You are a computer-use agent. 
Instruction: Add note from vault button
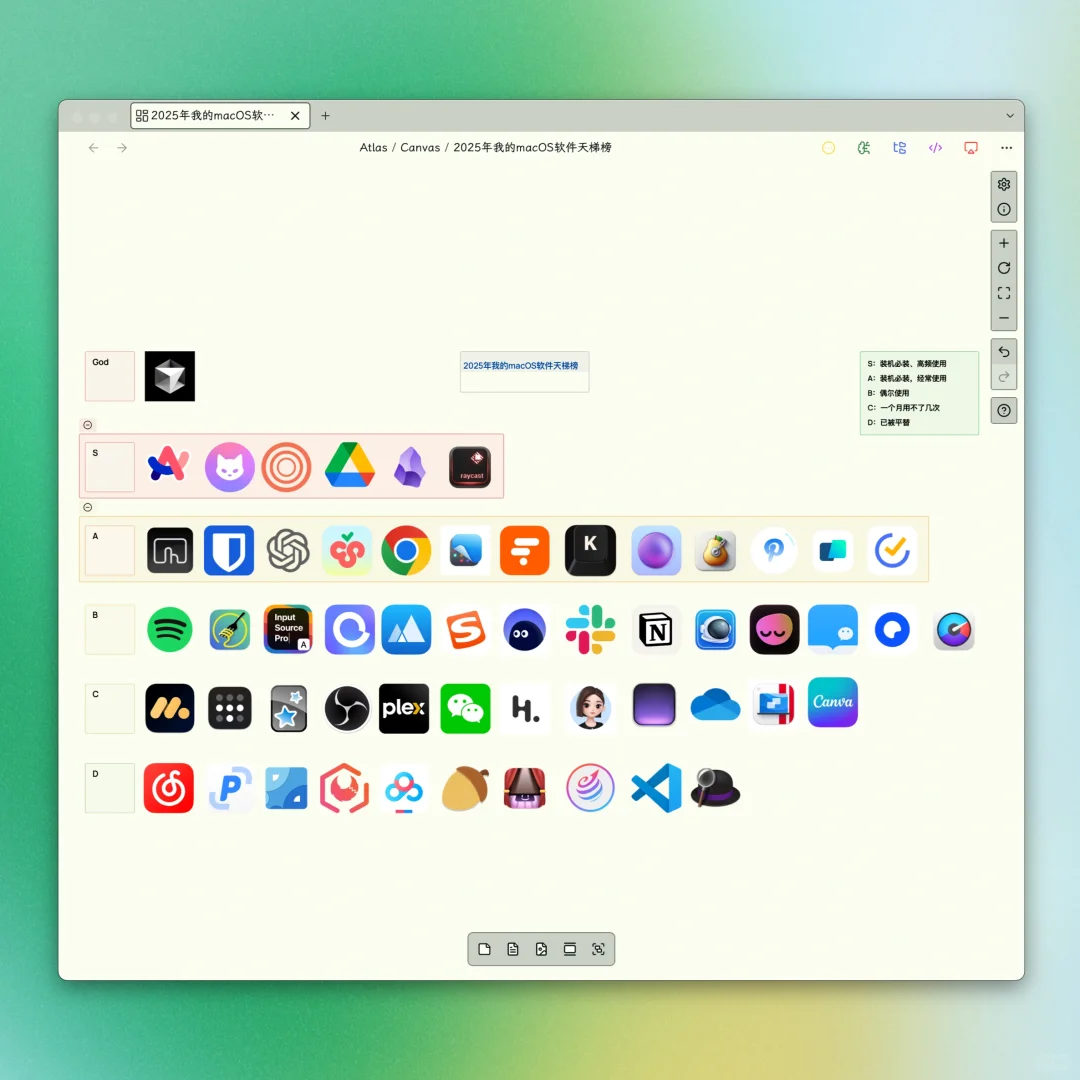coord(512,949)
